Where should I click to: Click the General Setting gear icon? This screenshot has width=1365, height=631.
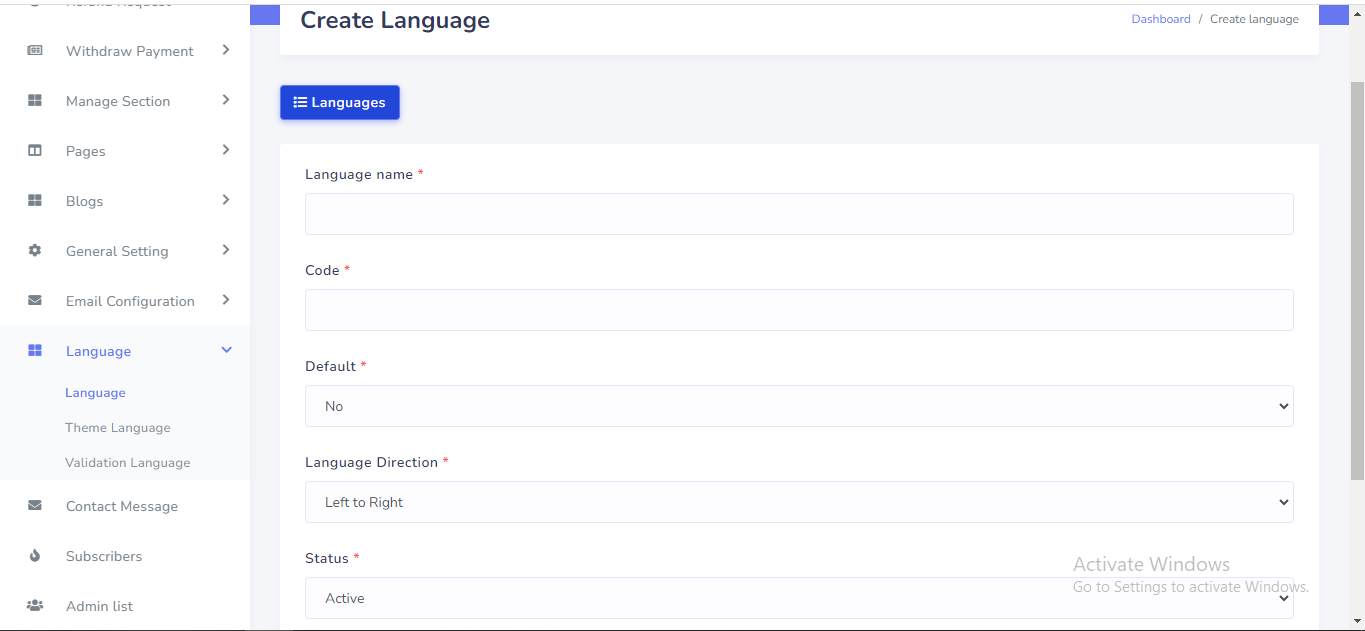(35, 251)
